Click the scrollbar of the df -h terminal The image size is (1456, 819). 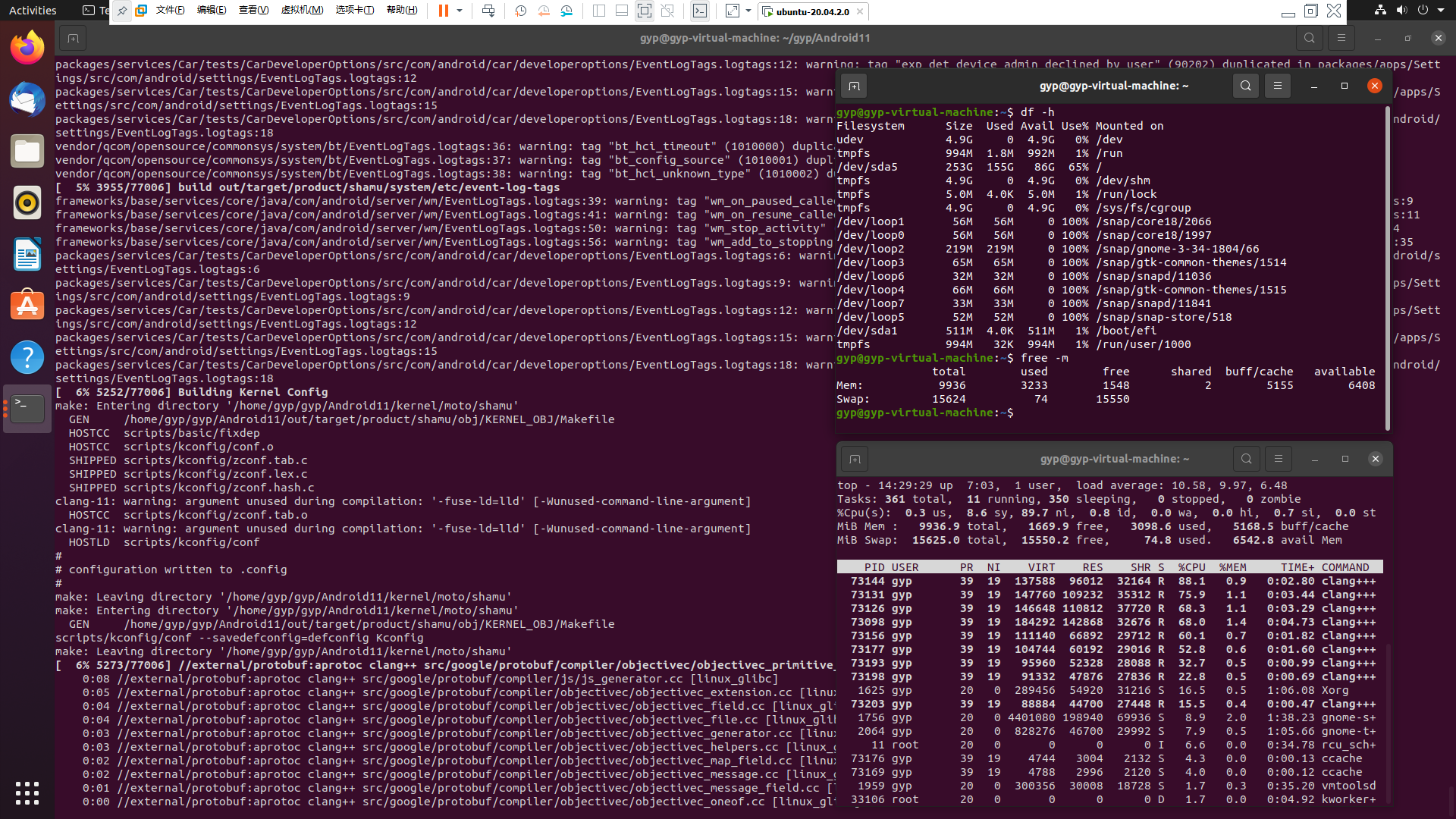1387,265
